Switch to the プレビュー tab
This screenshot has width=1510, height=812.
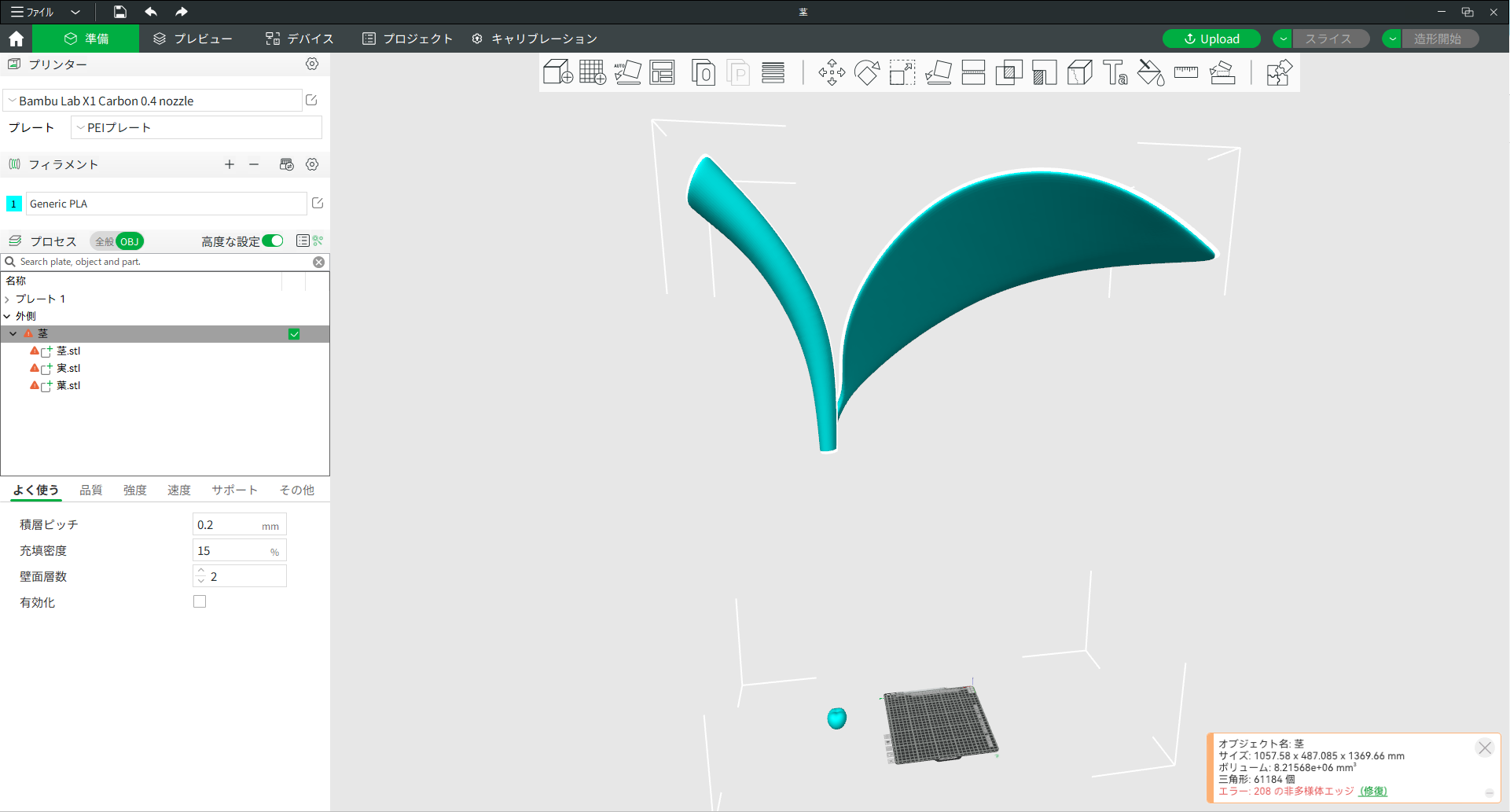[x=193, y=39]
